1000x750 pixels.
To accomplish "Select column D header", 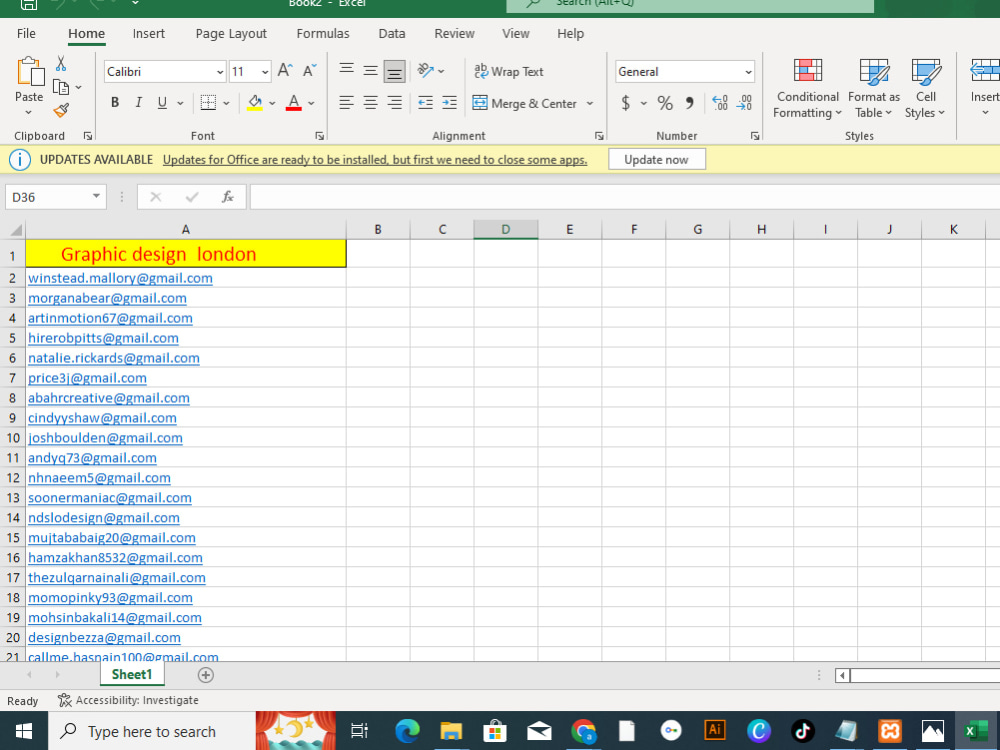I will [x=506, y=230].
